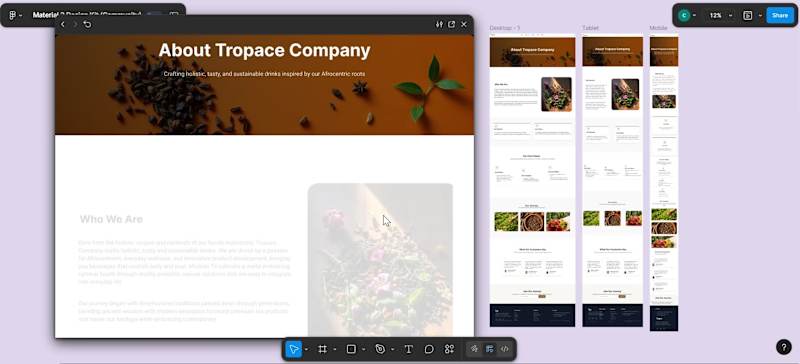Click the flower image in the preview
The image size is (800, 364).
[x=380, y=260]
